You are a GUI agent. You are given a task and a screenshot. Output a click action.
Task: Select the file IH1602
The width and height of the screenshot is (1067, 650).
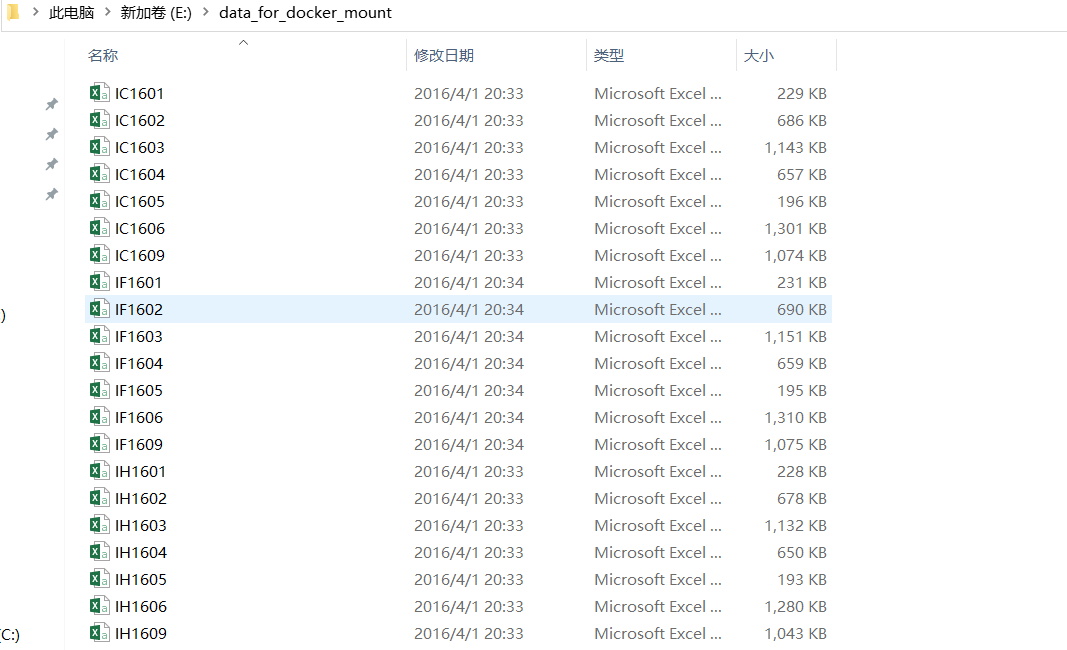click(x=141, y=498)
